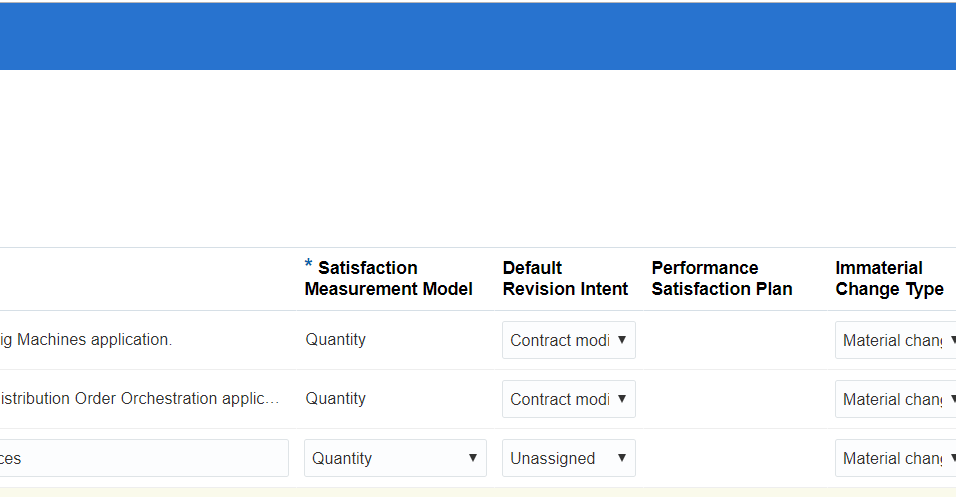Screen dimensions: 956x502
Task: Open Default Revision Intent dropdown for Order Orchestration row
Action: click(568, 399)
